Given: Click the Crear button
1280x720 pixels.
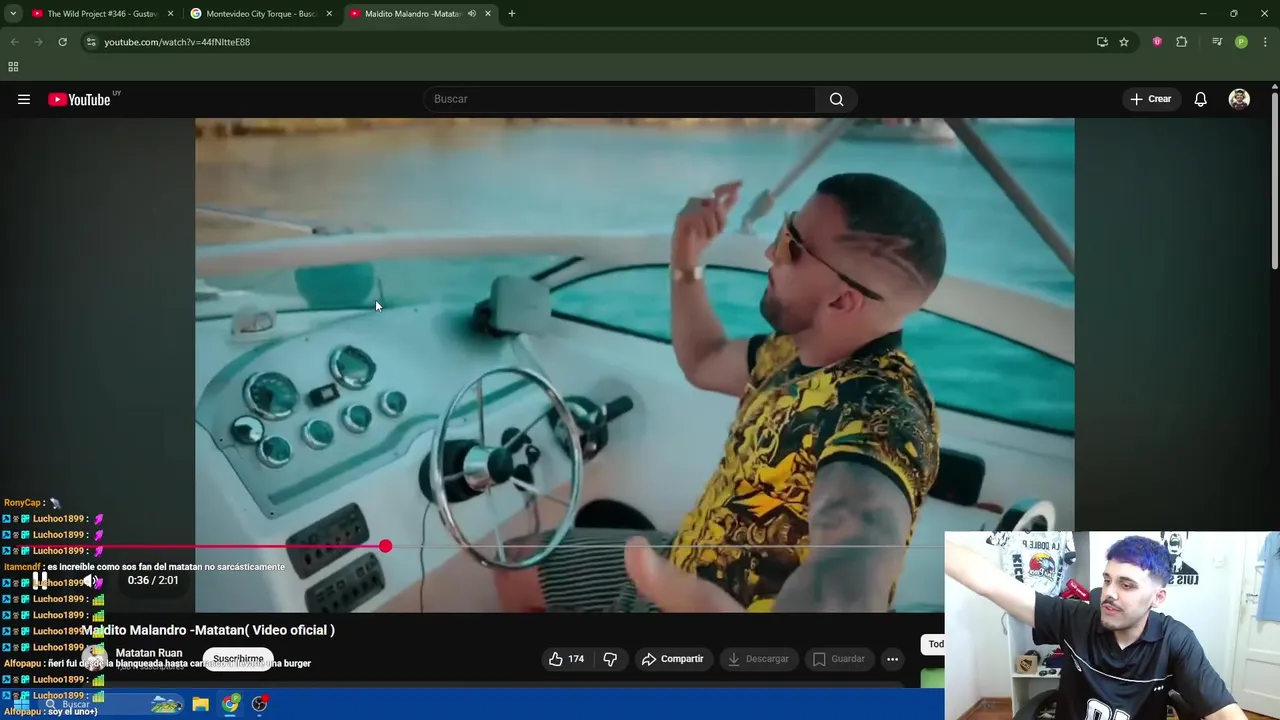Looking at the screenshot, I should 1150,99.
